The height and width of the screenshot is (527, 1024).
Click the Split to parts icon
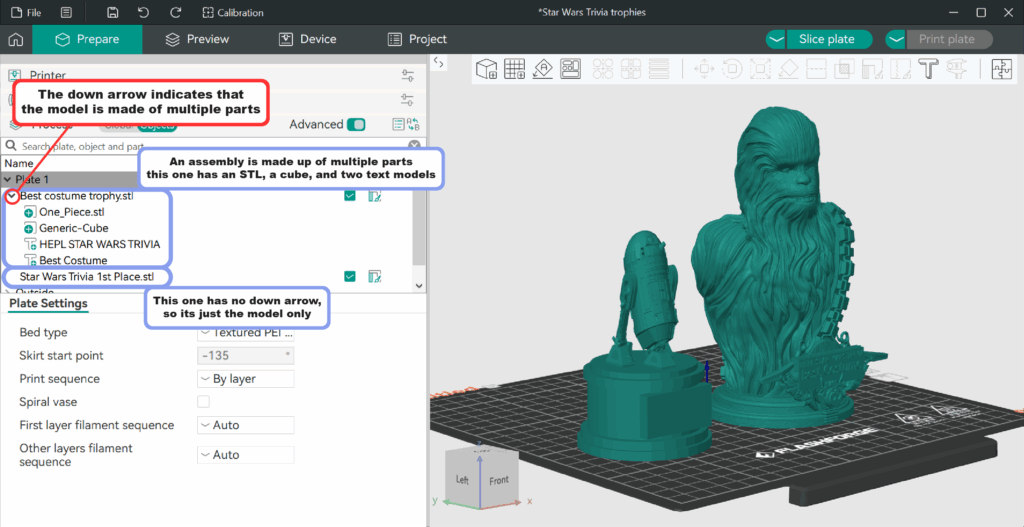631,69
